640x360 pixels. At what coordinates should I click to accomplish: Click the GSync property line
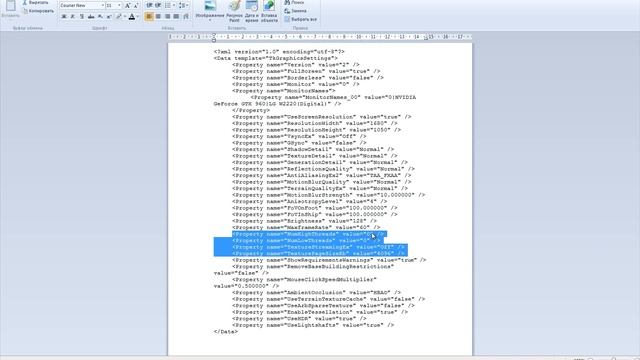[x=299, y=143]
